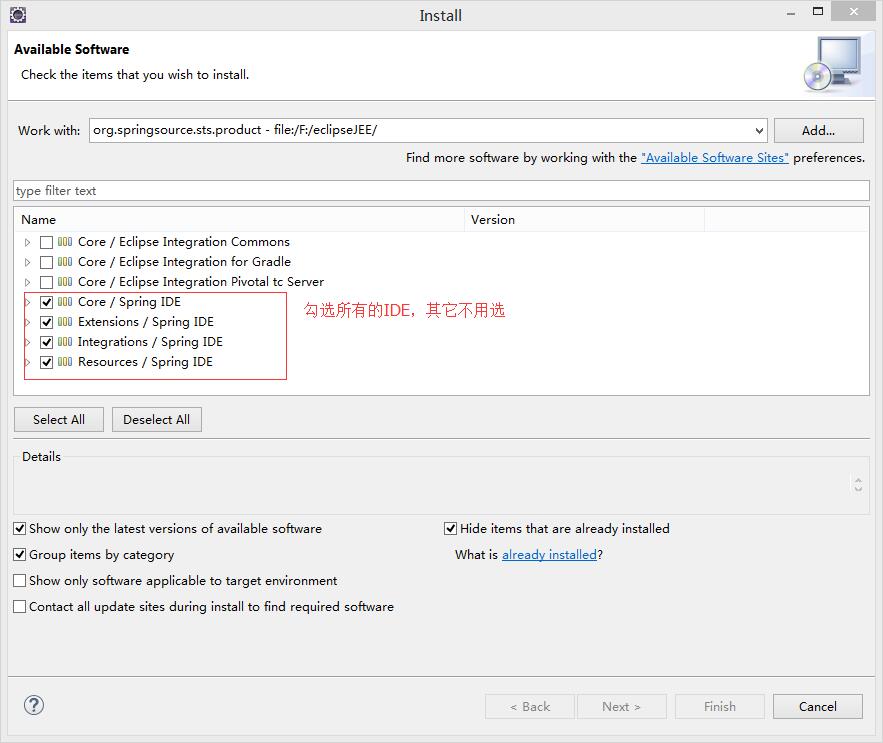The width and height of the screenshot is (883, 743).
Task: Click the Select All button
Action: (x=59, y=420)
